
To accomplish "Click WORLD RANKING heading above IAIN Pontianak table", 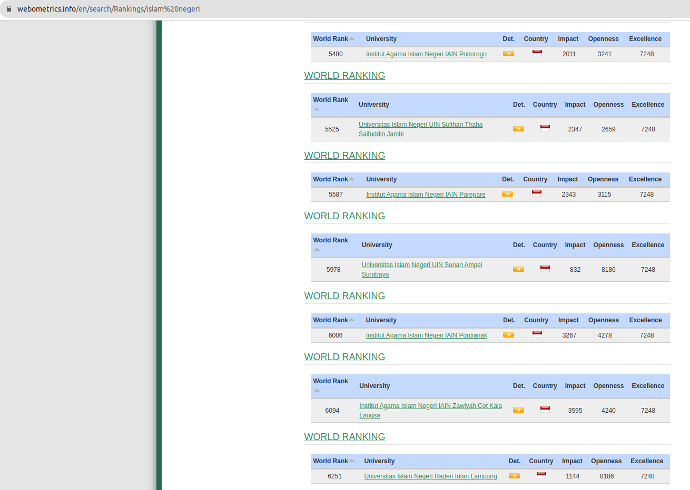I will point(344,296).
